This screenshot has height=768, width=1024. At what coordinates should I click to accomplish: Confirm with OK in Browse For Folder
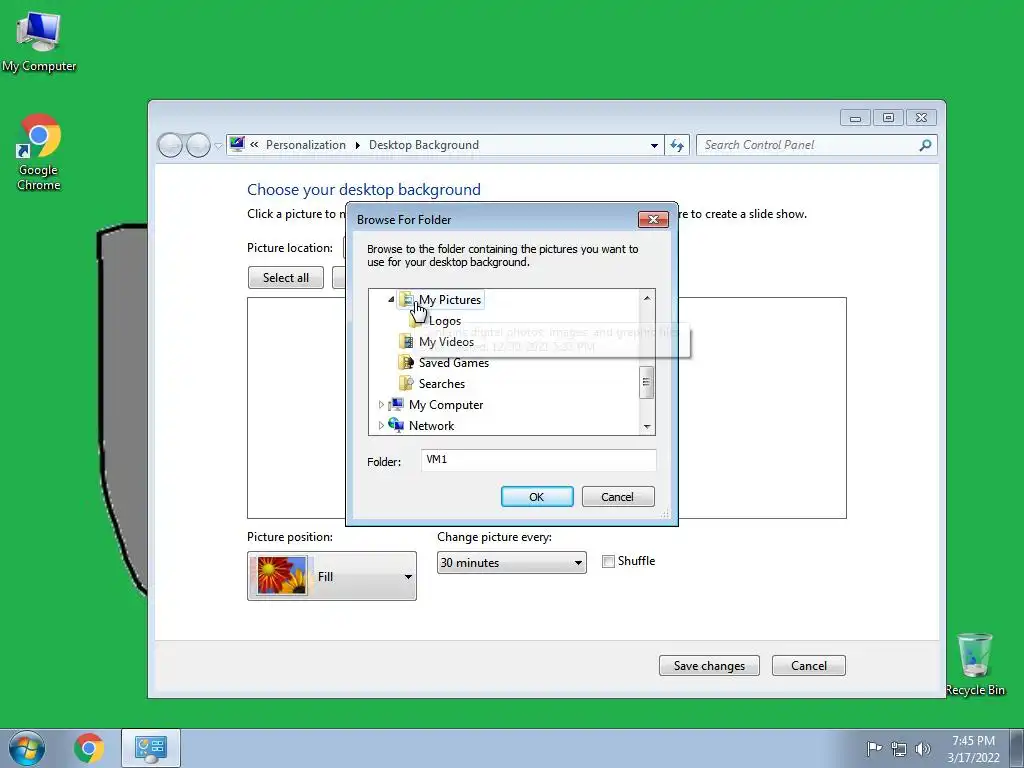(x=537, y=496)
